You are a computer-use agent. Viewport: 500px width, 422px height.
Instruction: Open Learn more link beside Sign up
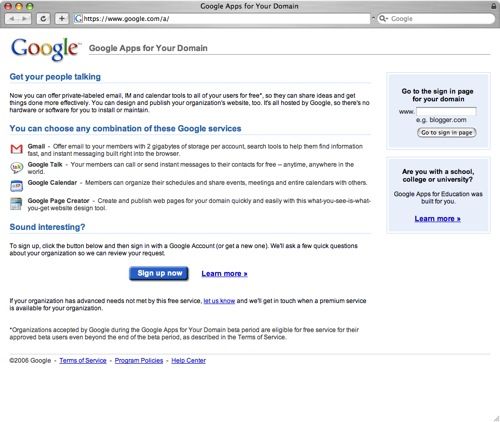[x=224, y=274]
